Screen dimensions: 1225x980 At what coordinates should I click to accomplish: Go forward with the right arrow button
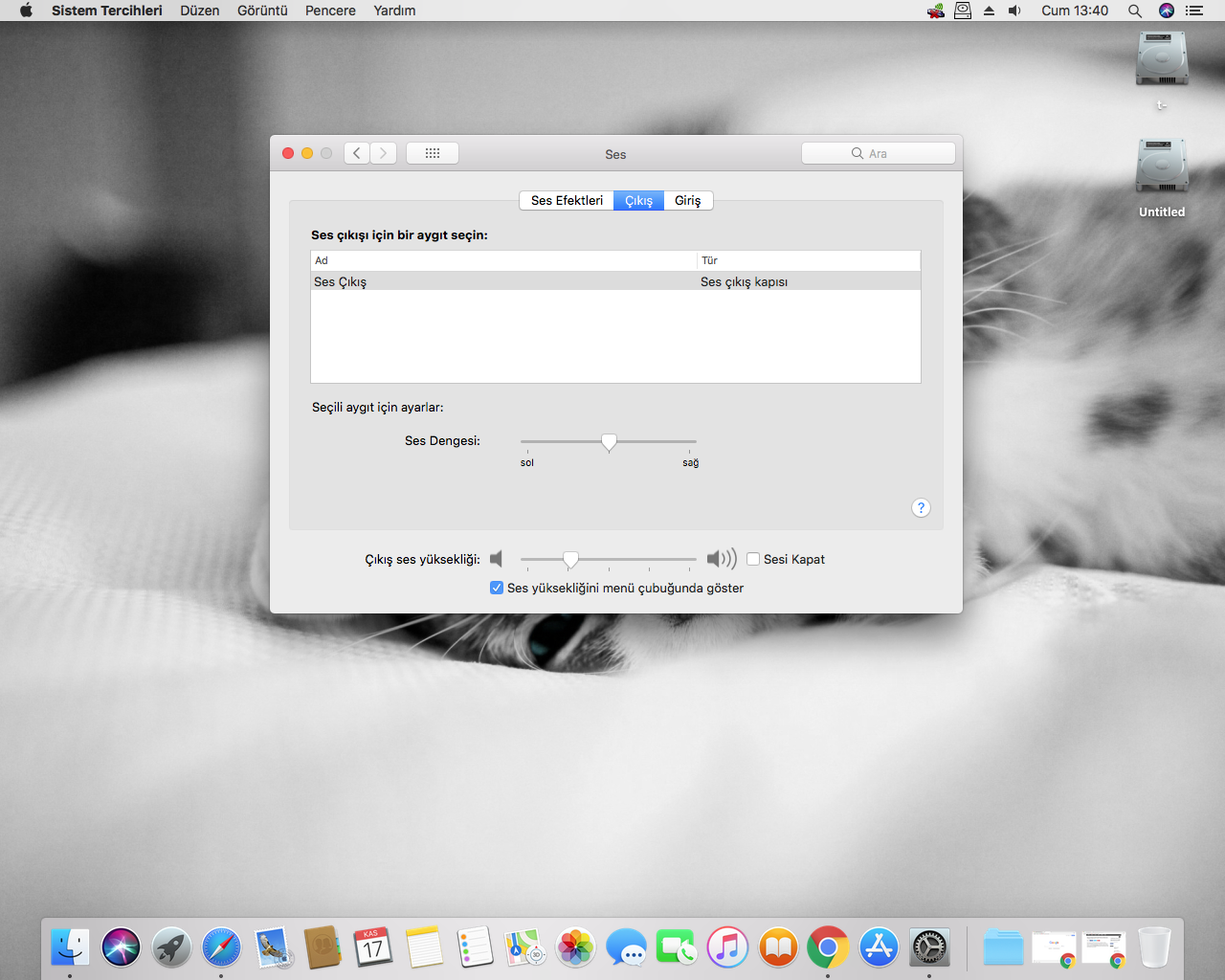383,153
